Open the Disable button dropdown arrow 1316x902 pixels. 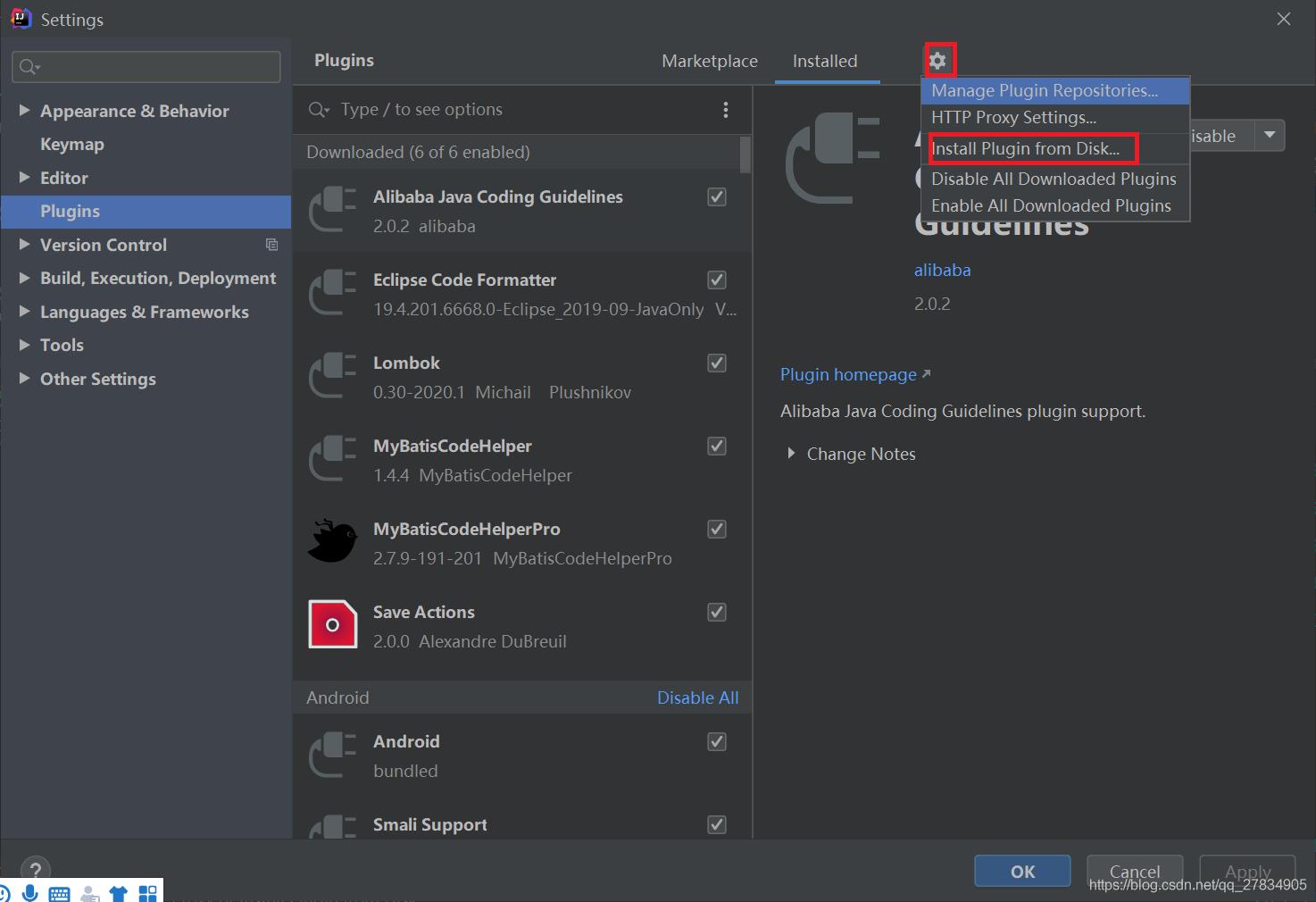(1270, 136)
